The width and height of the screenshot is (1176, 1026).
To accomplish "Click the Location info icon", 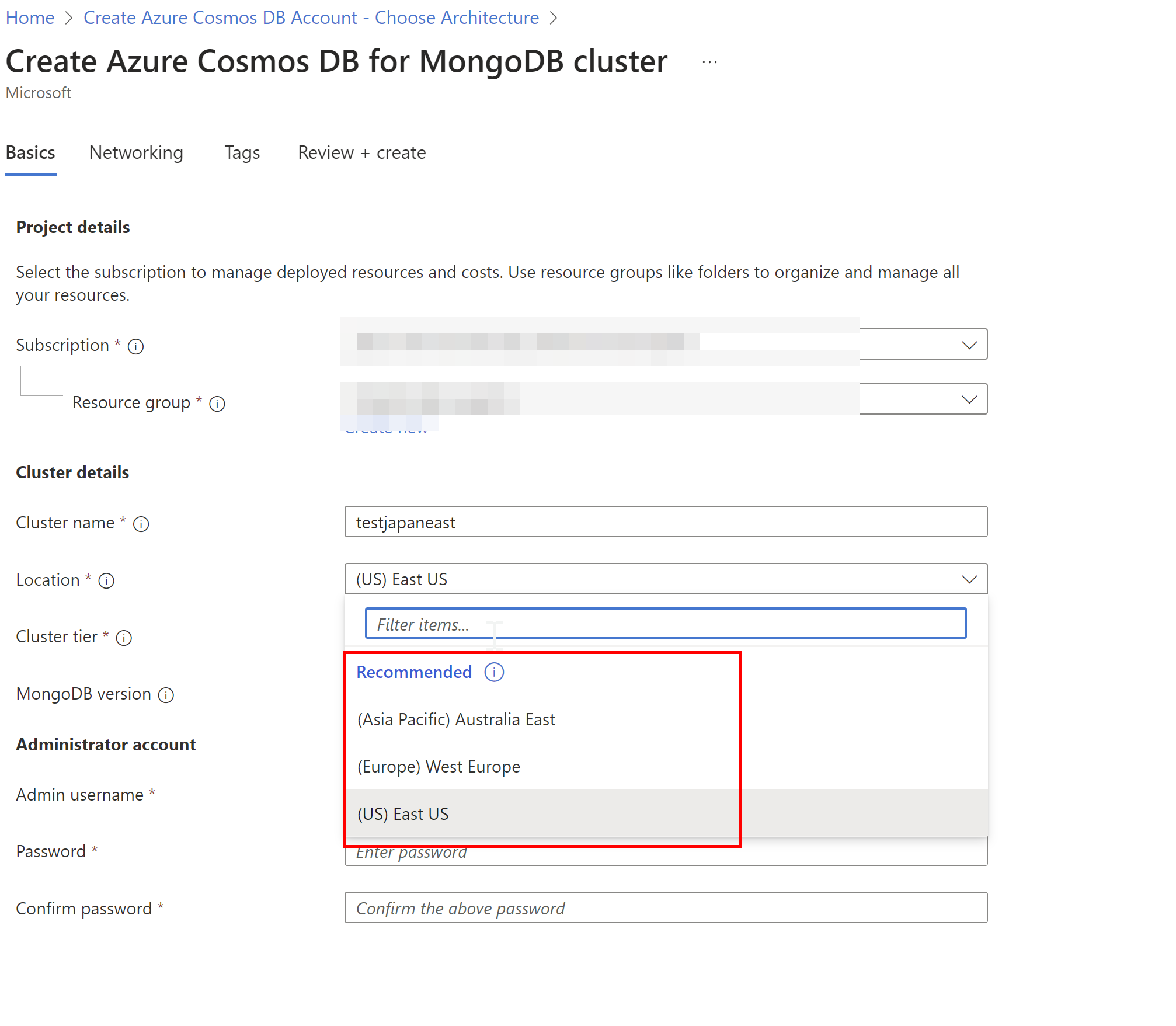I will tap(106, 581).
